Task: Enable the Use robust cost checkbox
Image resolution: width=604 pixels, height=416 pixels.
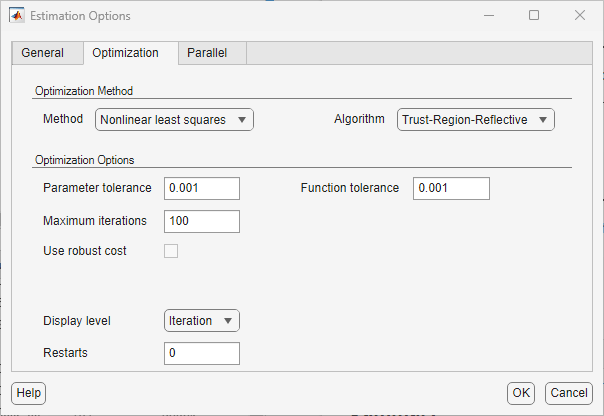Action: [x=171, y=251]
